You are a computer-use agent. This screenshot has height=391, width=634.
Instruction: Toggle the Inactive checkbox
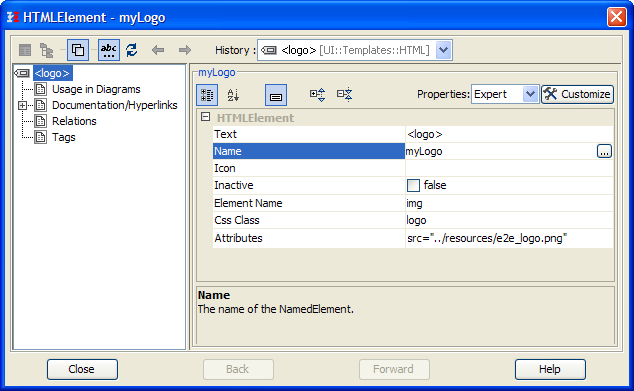click(x=413, y=185)
